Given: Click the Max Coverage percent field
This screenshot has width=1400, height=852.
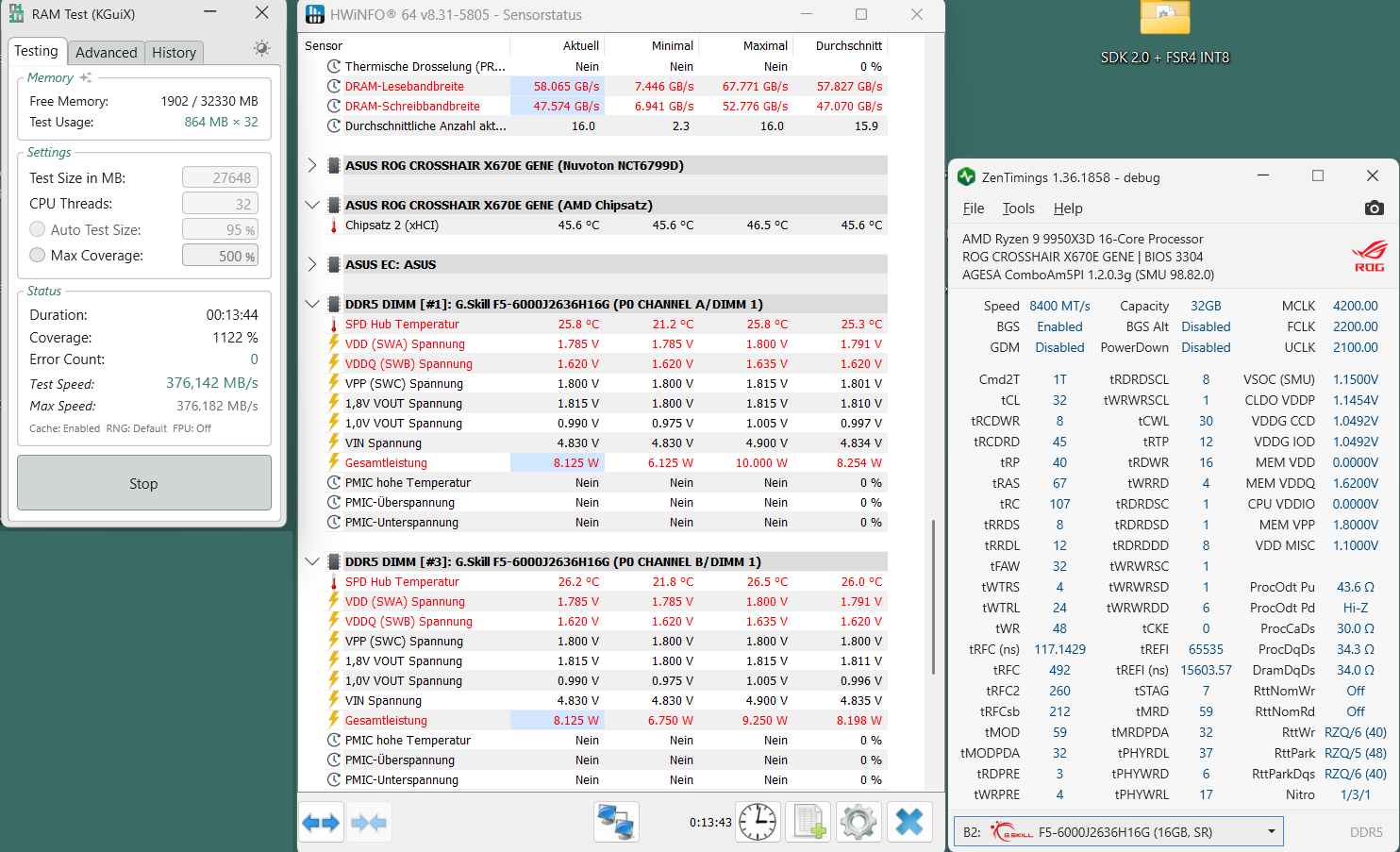Looking at the screenshot, I should click(x=220, y=256).
